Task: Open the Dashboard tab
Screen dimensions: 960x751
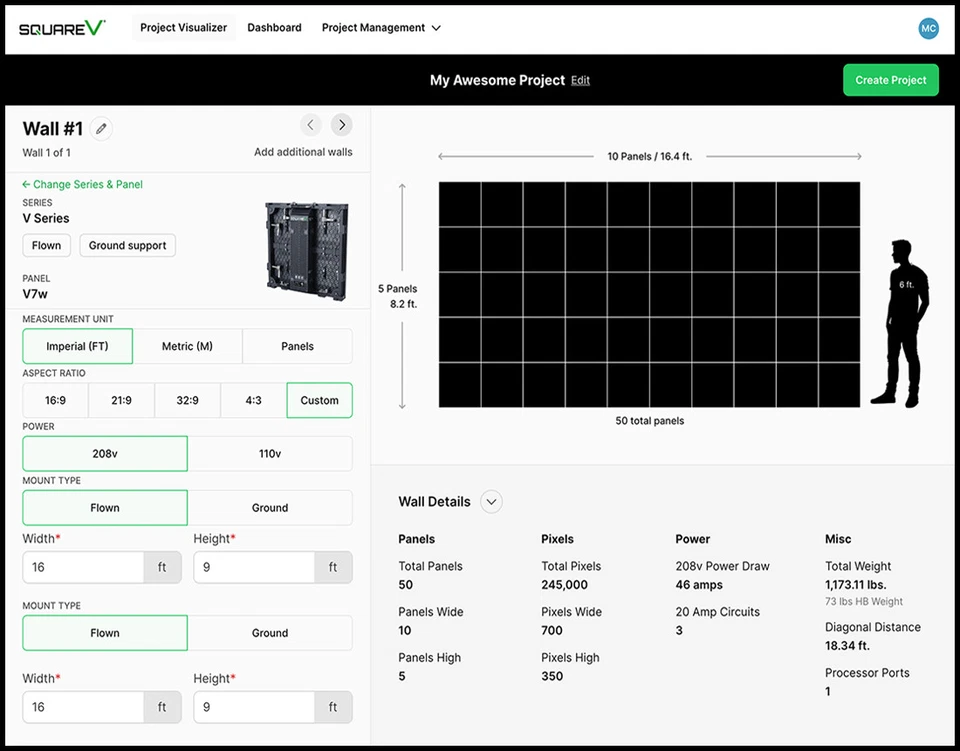Action: 274,28
